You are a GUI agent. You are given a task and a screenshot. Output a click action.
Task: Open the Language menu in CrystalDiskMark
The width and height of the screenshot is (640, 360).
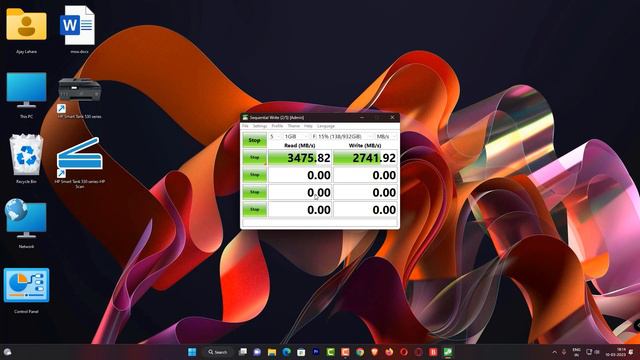coord(326,126)
